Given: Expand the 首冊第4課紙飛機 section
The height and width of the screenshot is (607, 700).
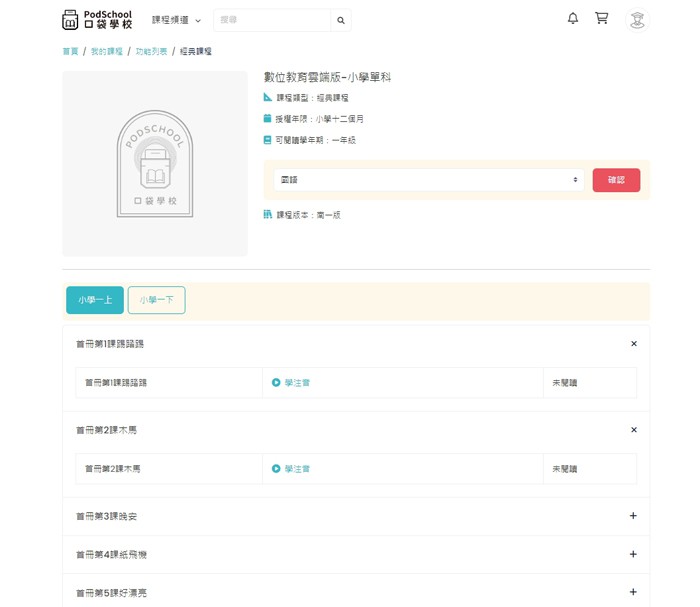Looking at the screenshot, I should (633, 554).
